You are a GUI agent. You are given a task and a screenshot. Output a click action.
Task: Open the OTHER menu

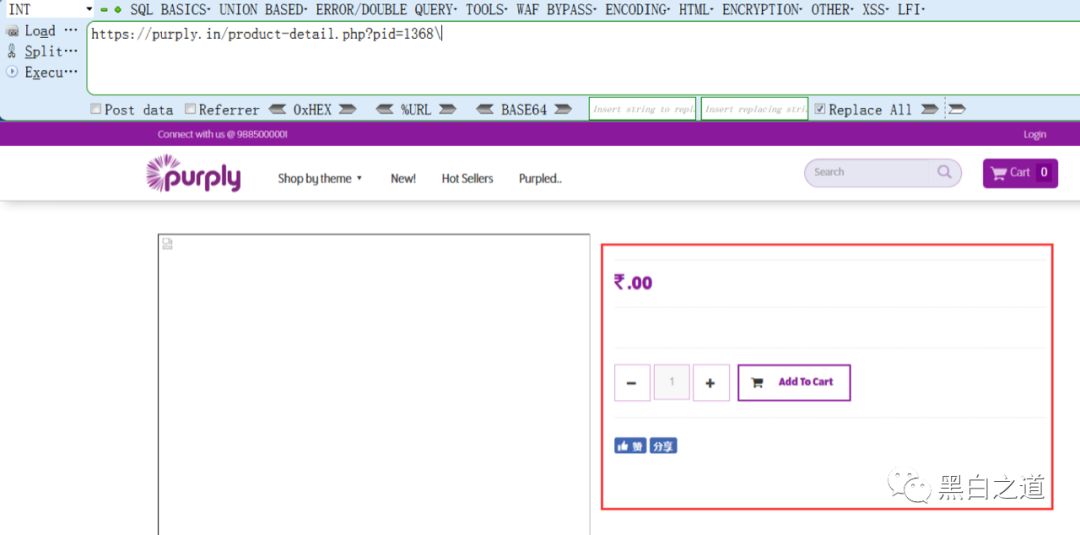click(833, 10)
